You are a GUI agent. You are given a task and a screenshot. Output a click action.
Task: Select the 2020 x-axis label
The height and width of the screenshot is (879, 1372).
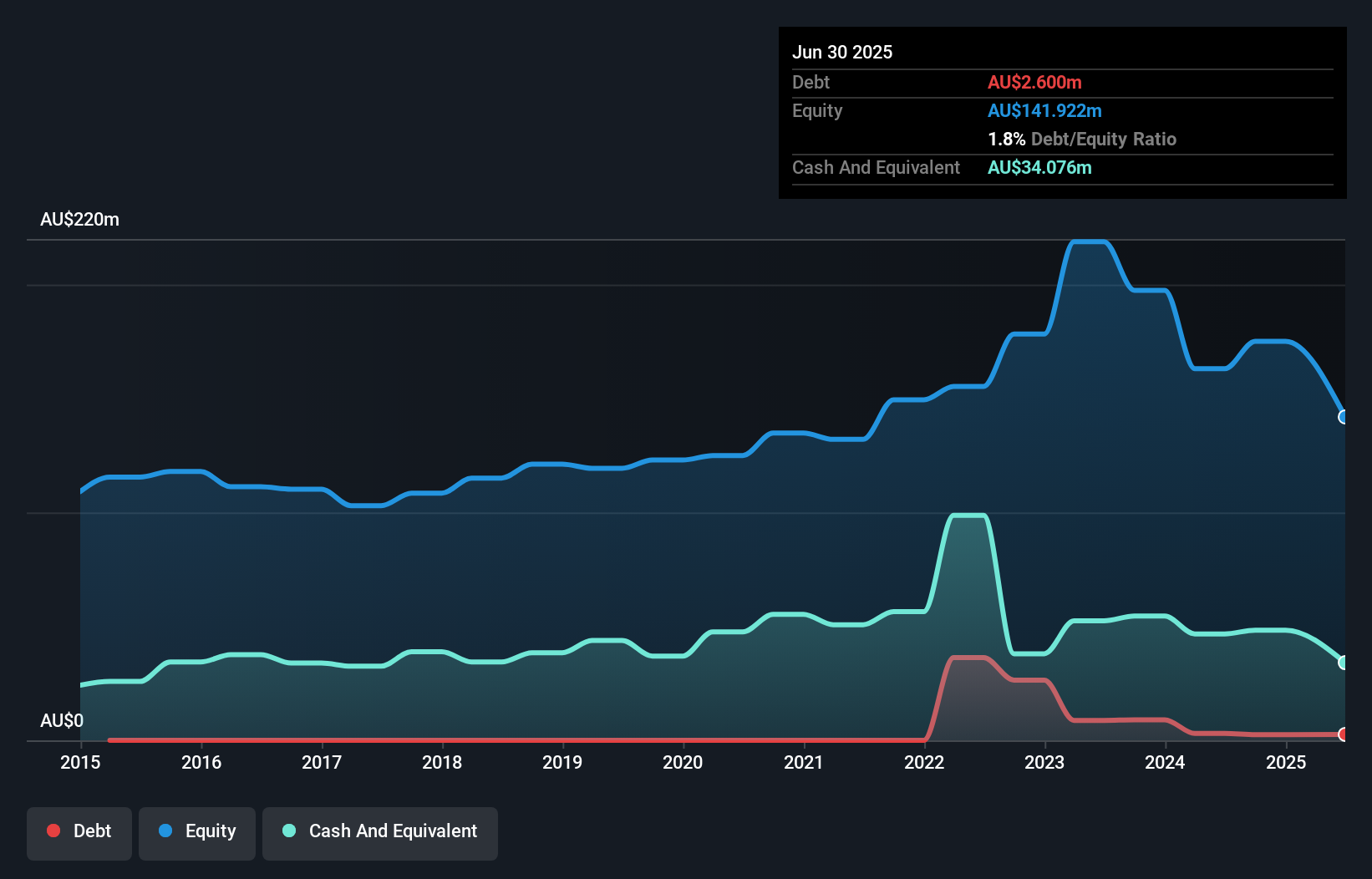pos(683,762)
